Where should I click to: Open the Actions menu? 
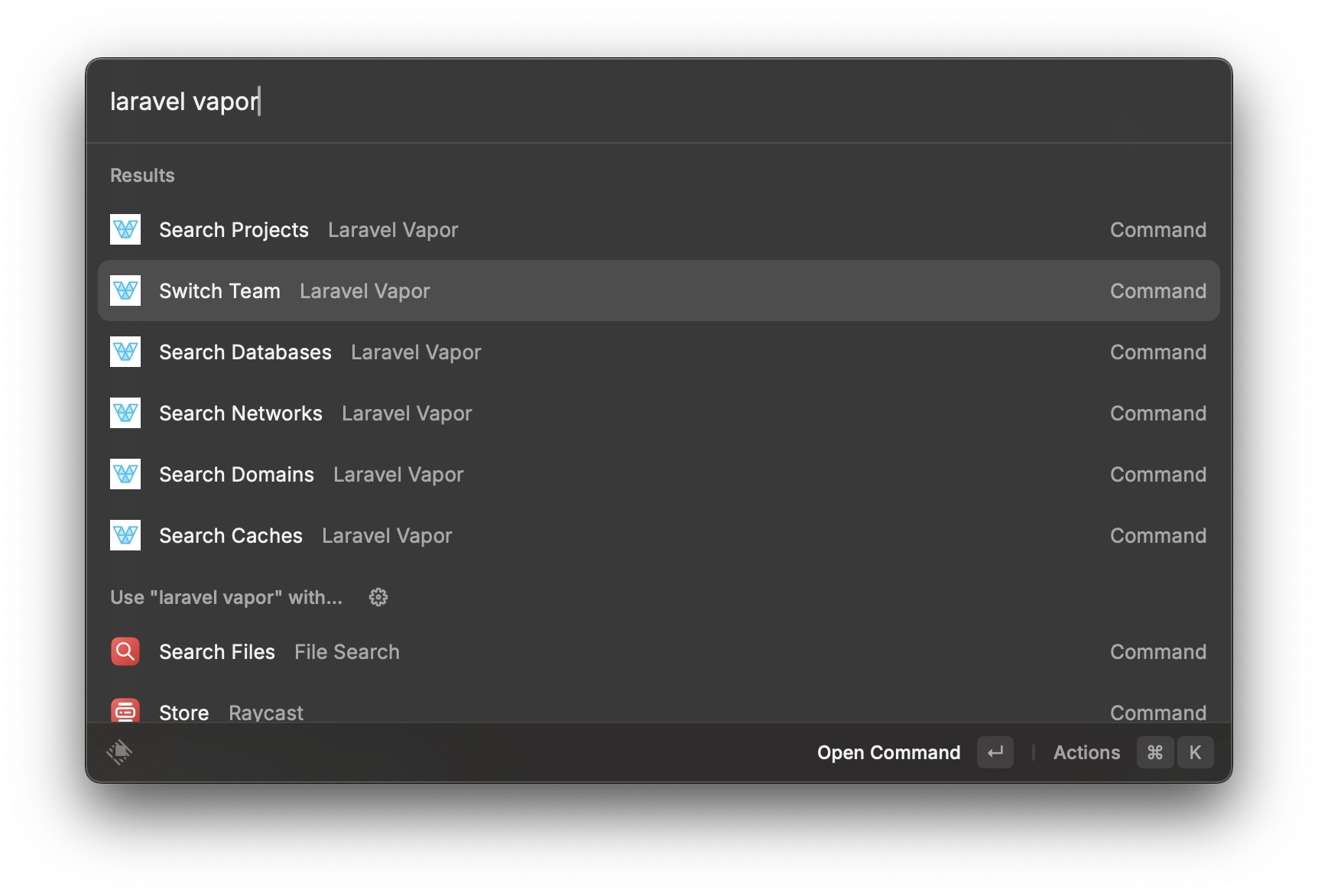pyautogui.click(x=1086, y=752)
